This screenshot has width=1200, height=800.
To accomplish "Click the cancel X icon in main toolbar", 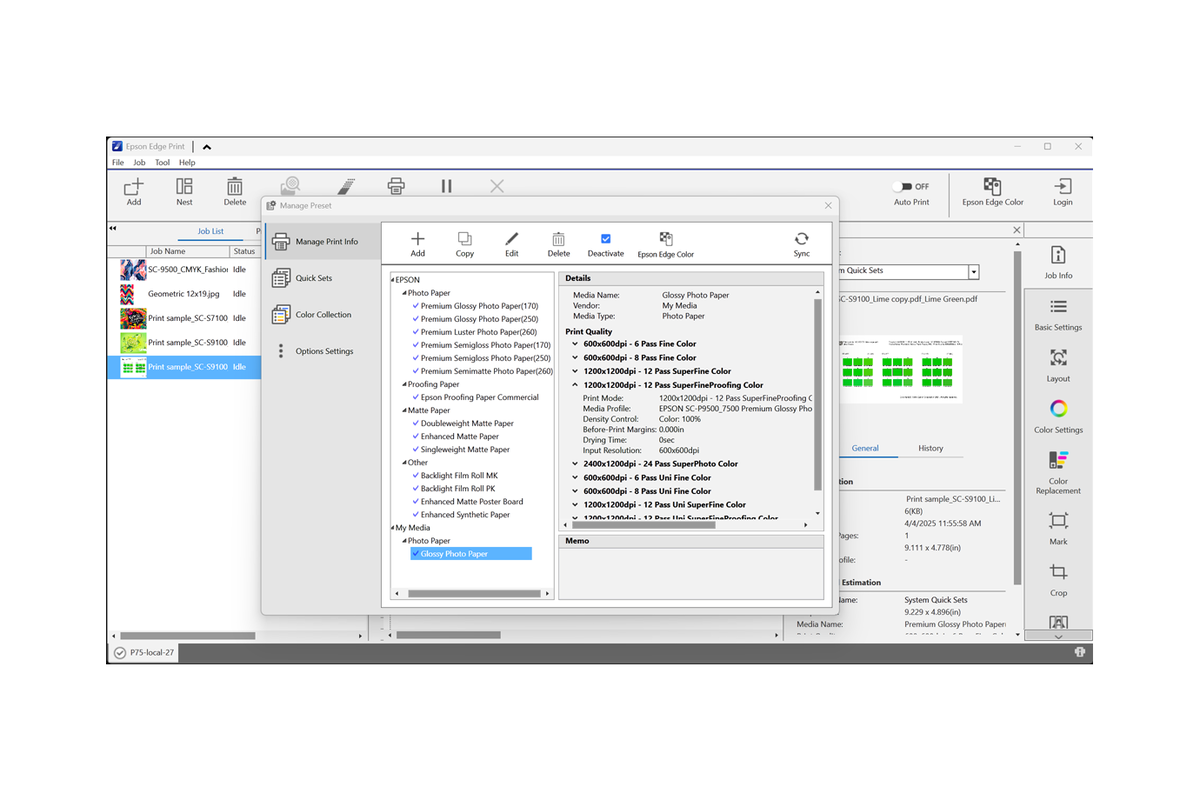I will 497,186.
